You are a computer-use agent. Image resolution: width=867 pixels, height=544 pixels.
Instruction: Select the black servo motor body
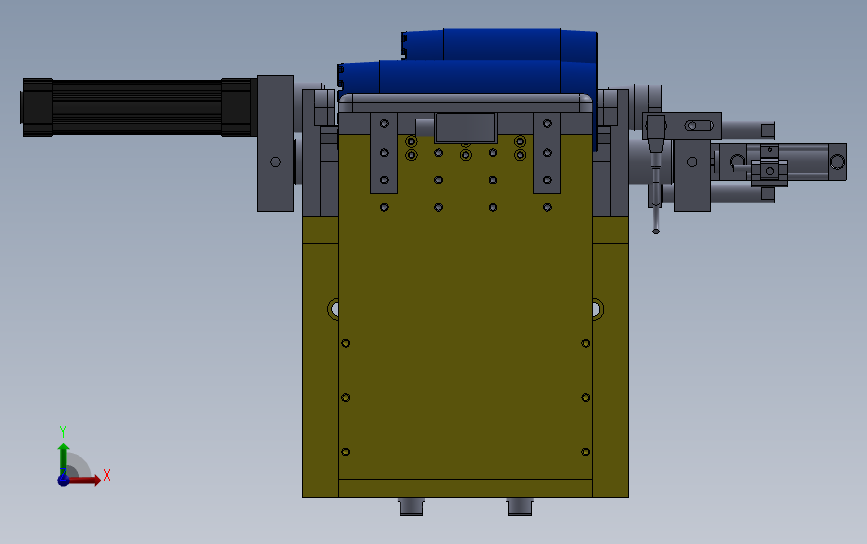coord(138,107)
